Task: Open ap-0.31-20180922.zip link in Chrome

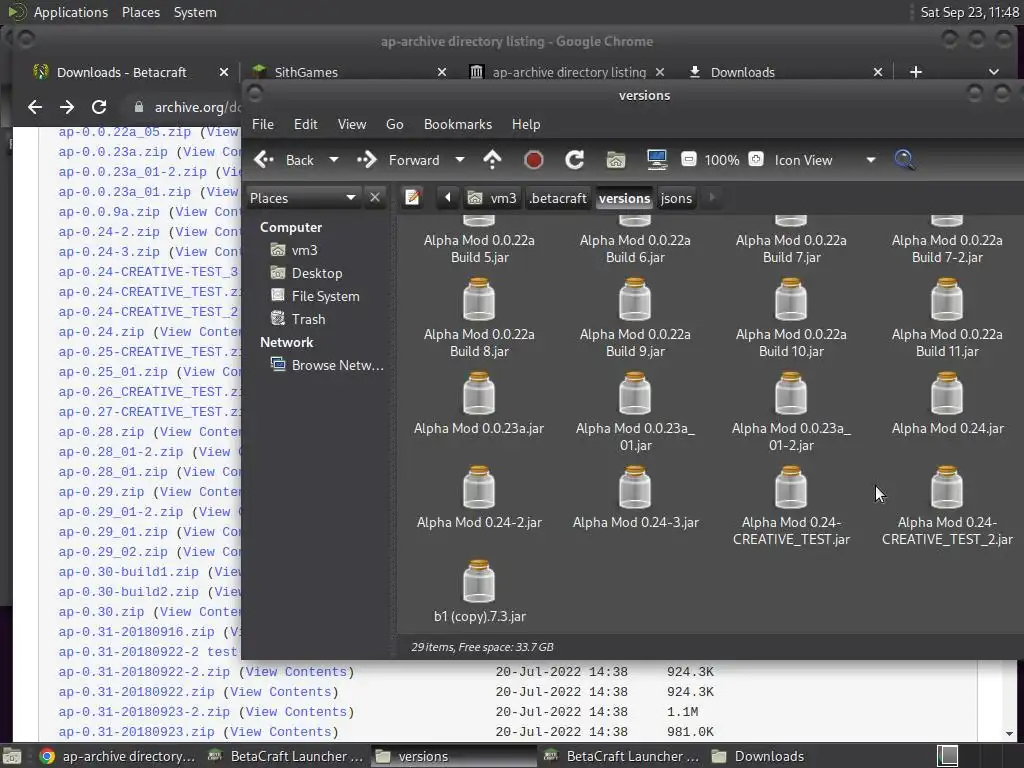Action: click(x=136, y=692)
